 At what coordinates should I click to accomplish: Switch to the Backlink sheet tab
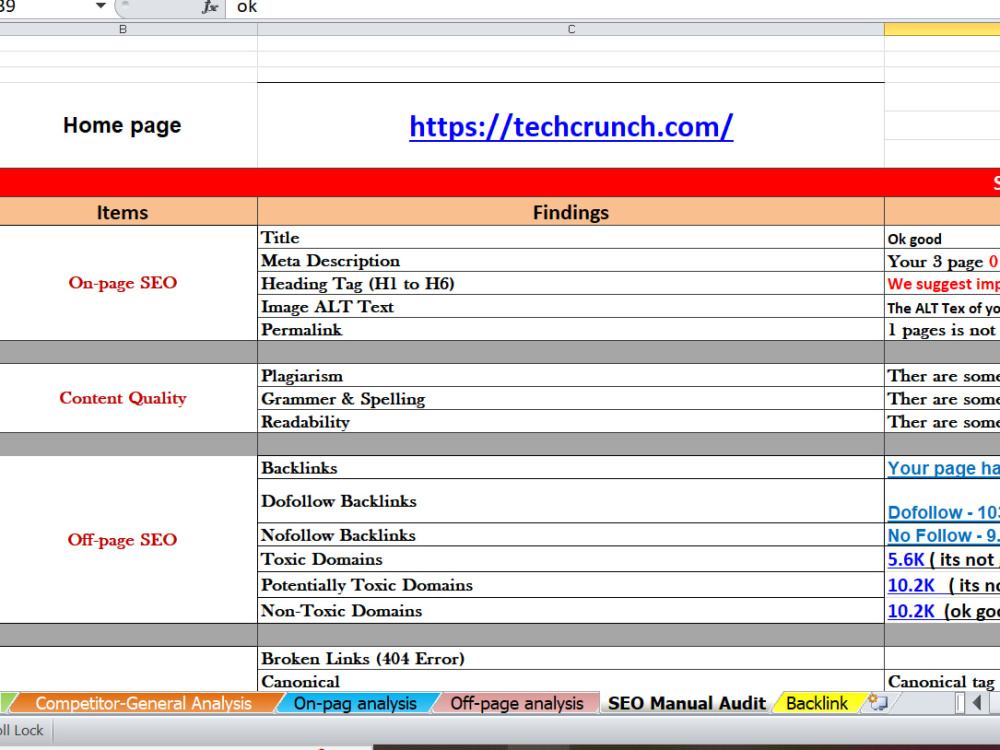pos(817,703)
